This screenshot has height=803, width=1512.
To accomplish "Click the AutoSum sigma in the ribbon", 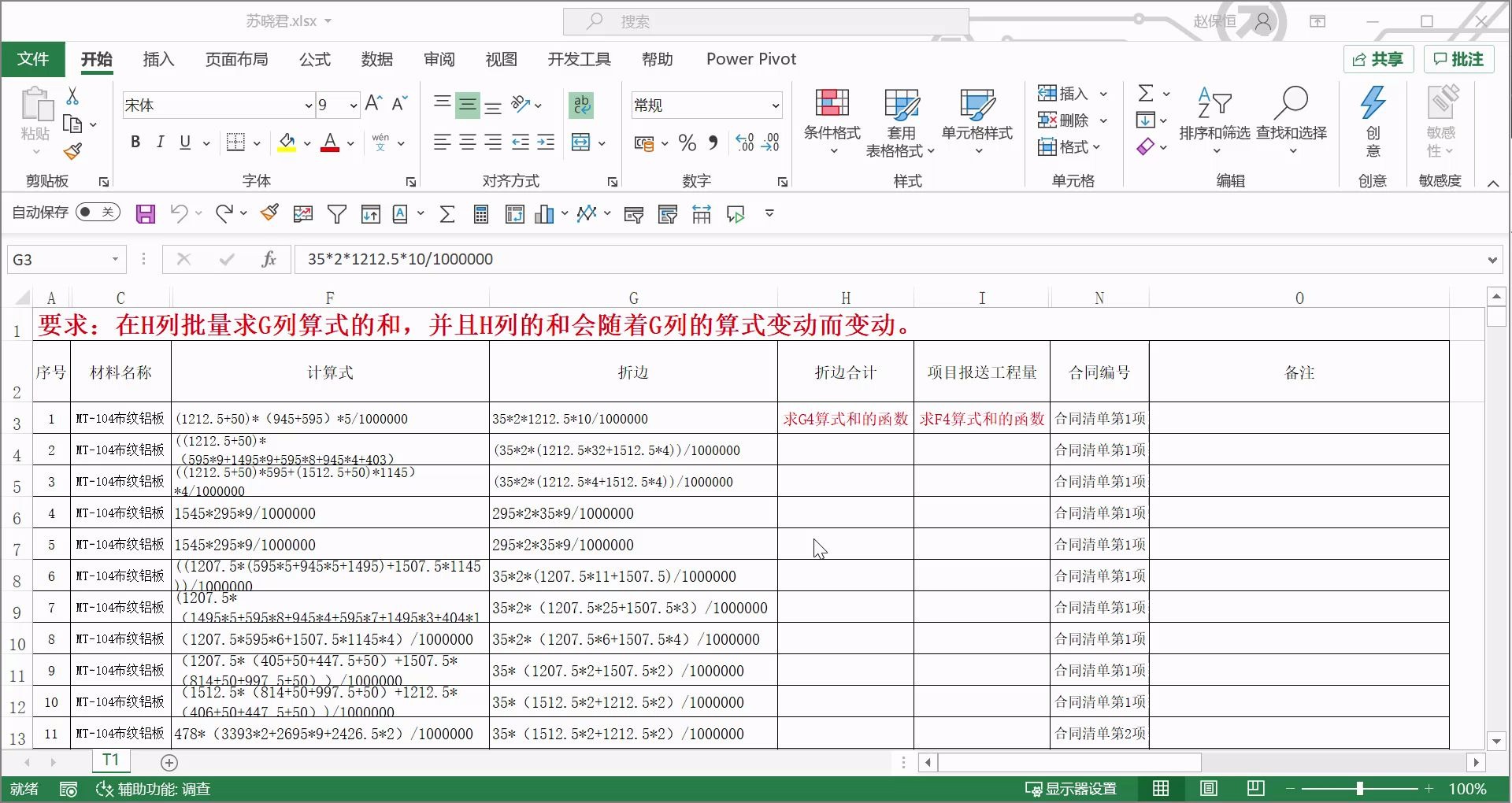I will [x=1146, y=94].
